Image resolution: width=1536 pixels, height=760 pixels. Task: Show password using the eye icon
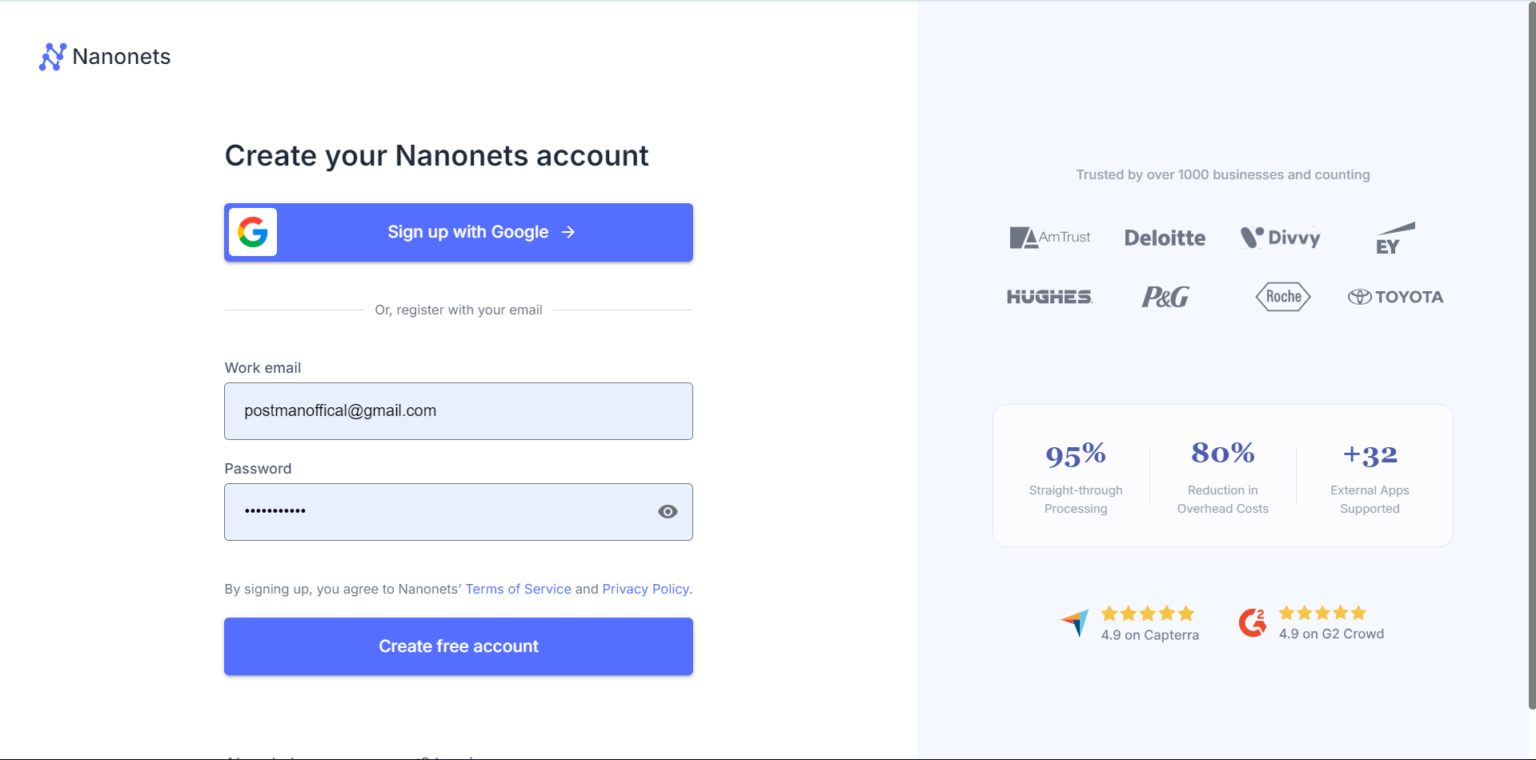click(667, 512)
